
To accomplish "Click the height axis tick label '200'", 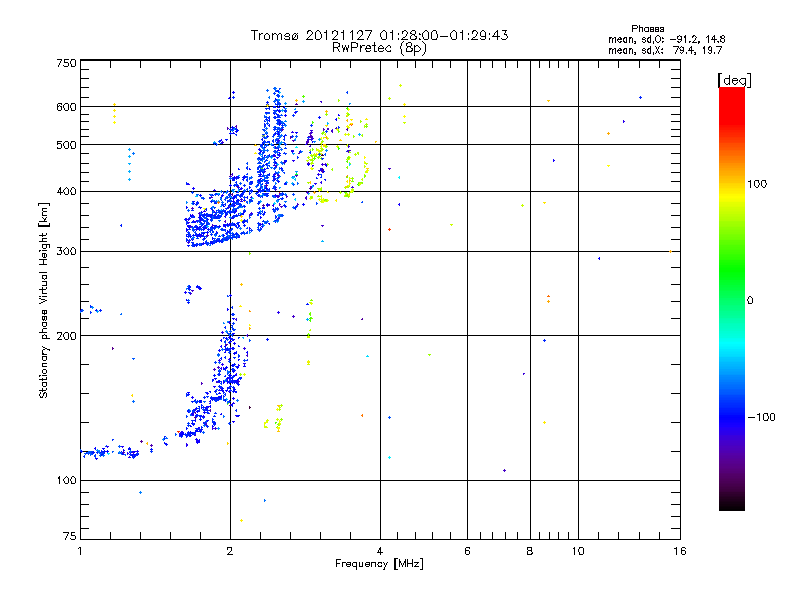I will [x=67, y=336].
